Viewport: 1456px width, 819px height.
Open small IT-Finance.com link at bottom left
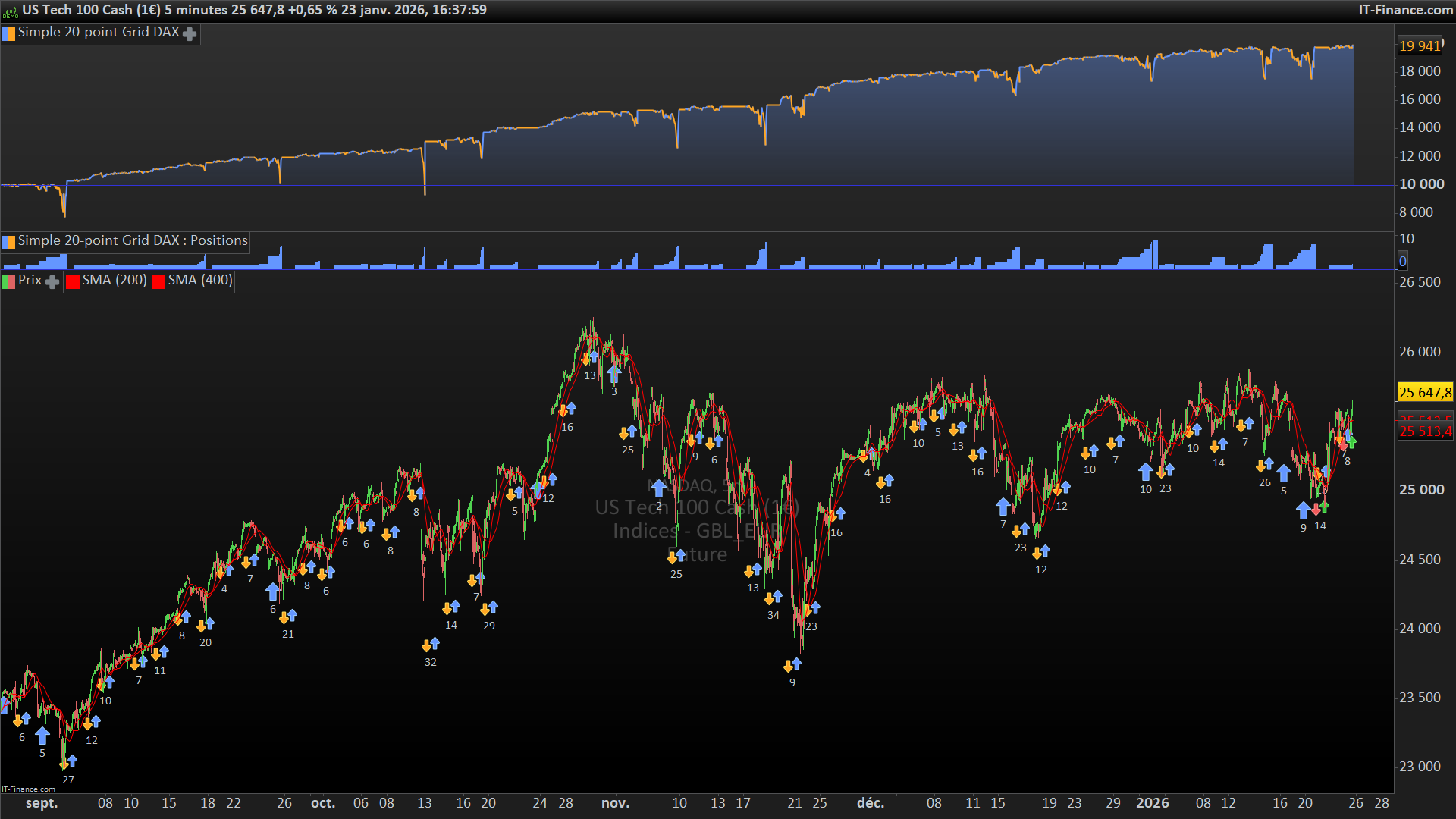(x=28, y=789)
